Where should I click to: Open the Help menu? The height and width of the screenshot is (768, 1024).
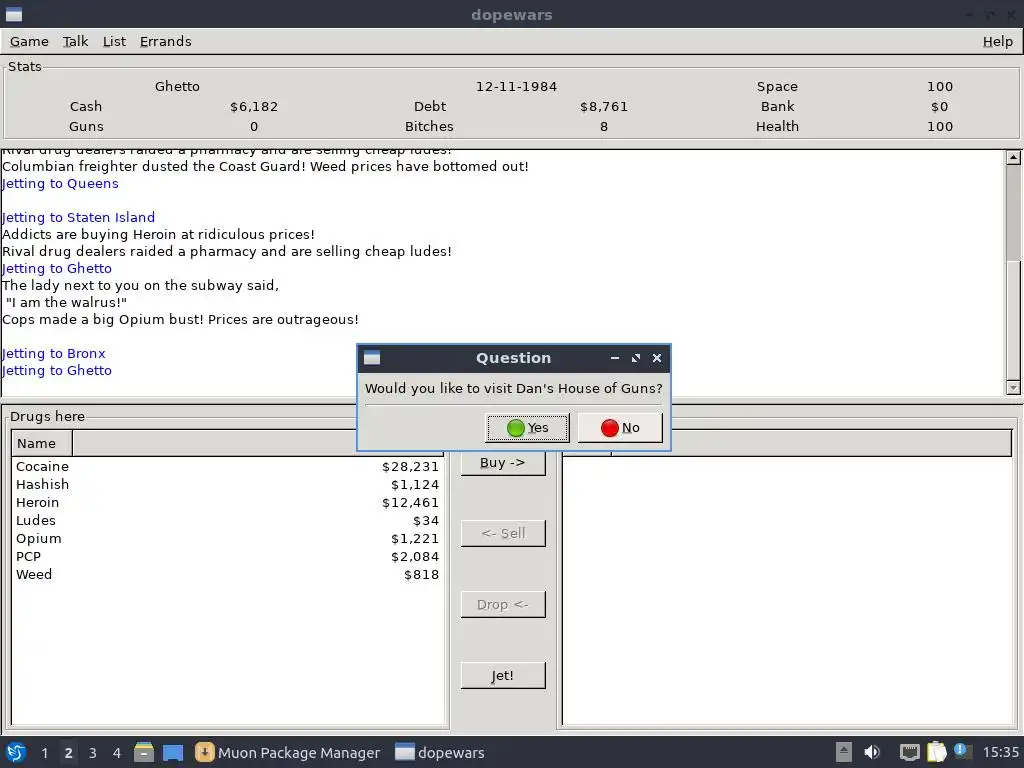[x=997, y=41]
